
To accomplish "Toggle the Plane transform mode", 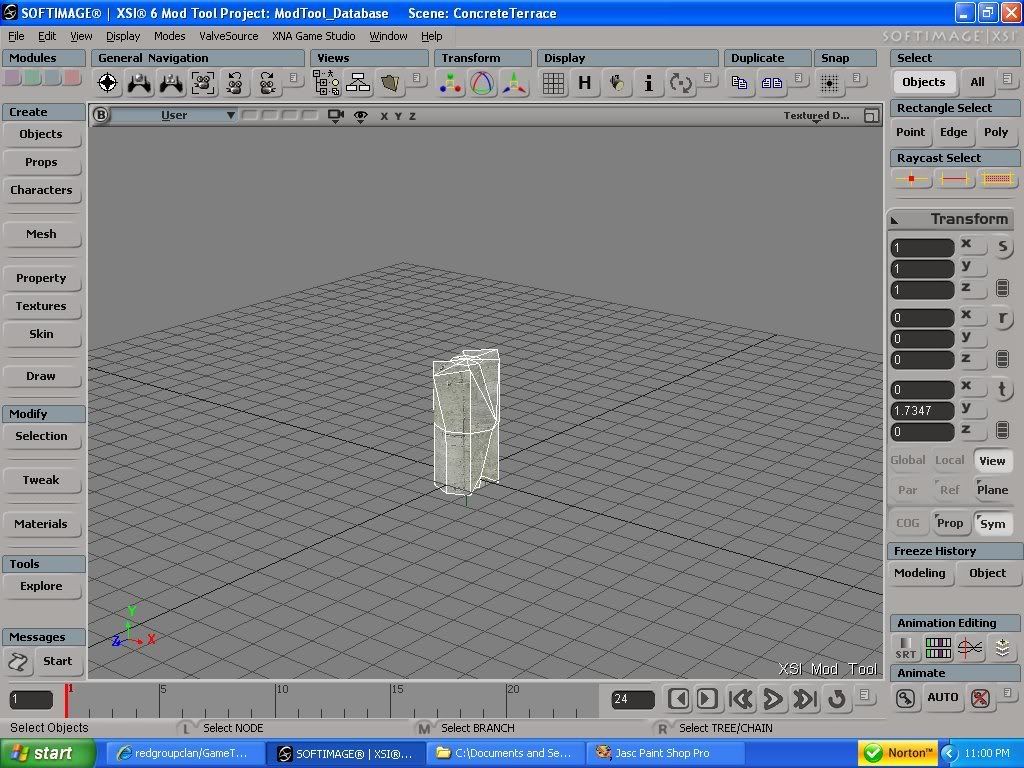I will (x=992, y=490).
